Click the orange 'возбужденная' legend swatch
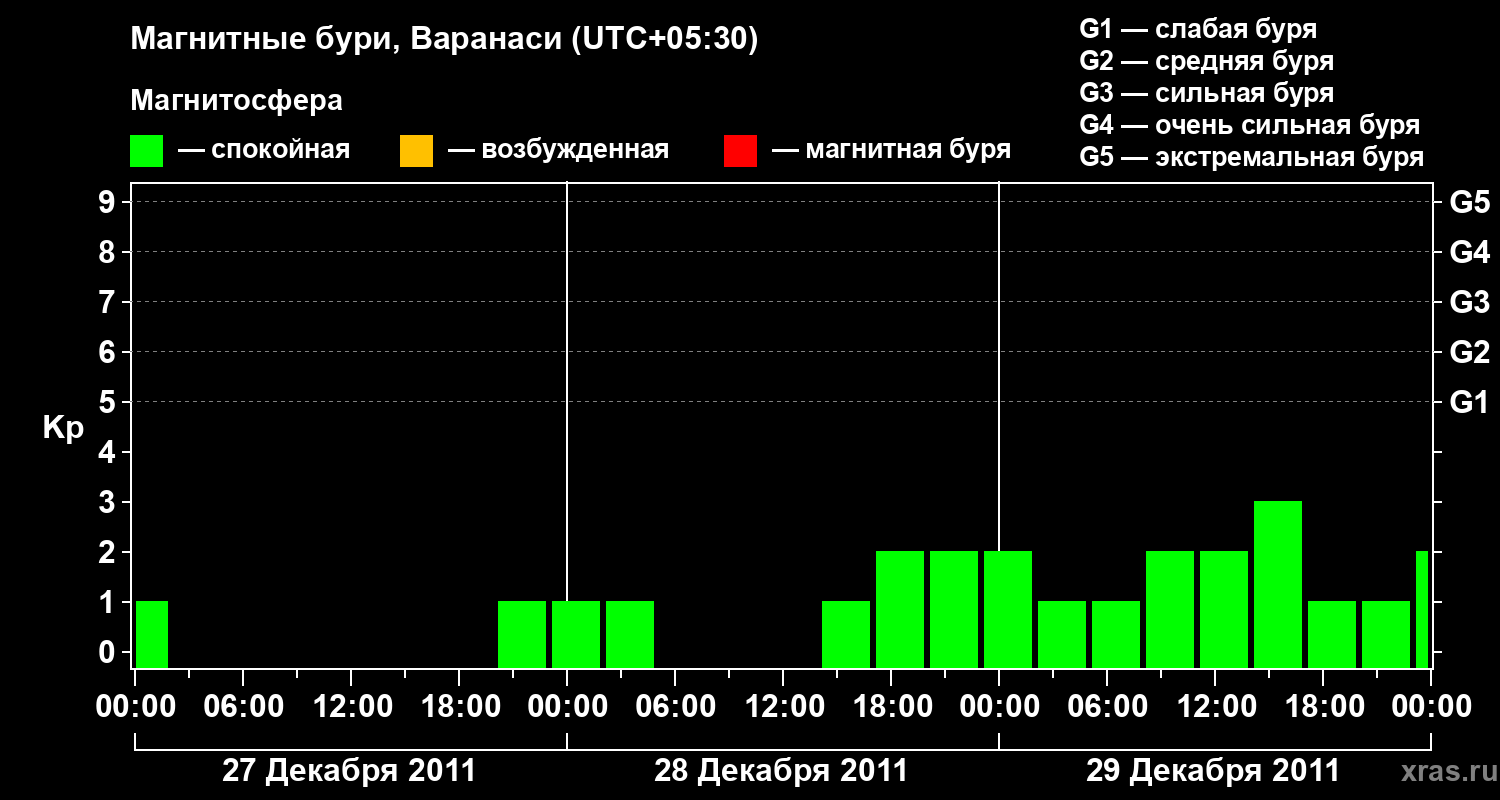Image resolution: width=1500 pixels, height=800 pixels. click(x=416, y=150)
